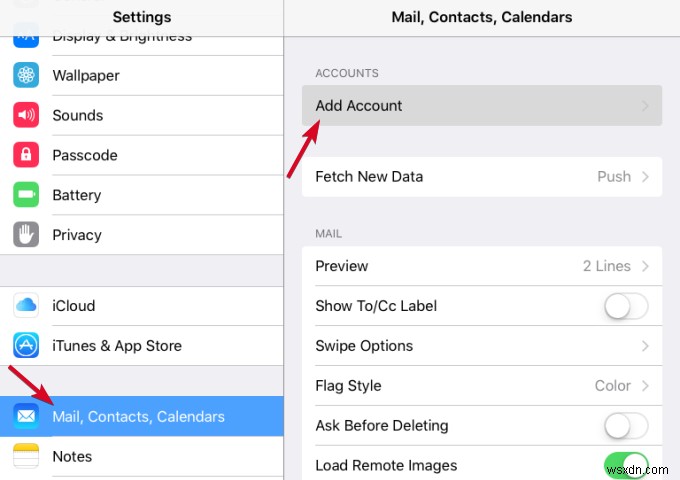Disable the Load Remote Images switch

coord(627,465)
